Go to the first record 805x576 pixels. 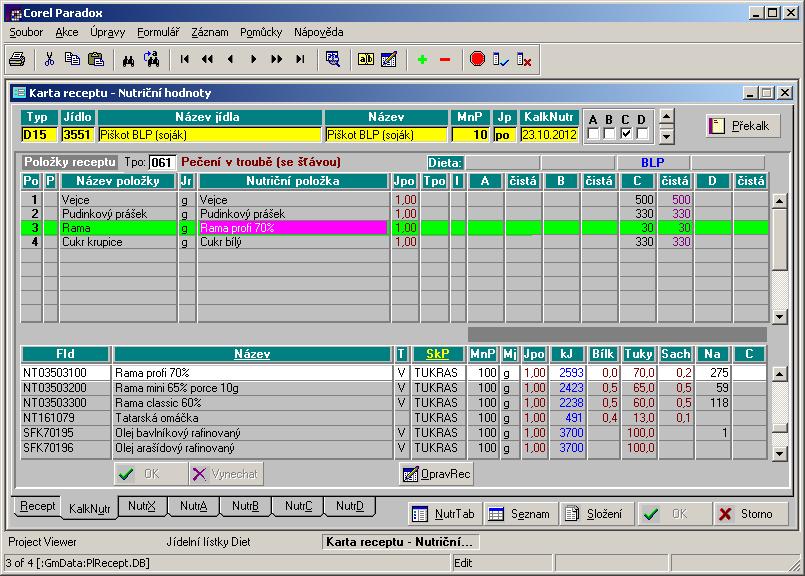coord(184,60)
